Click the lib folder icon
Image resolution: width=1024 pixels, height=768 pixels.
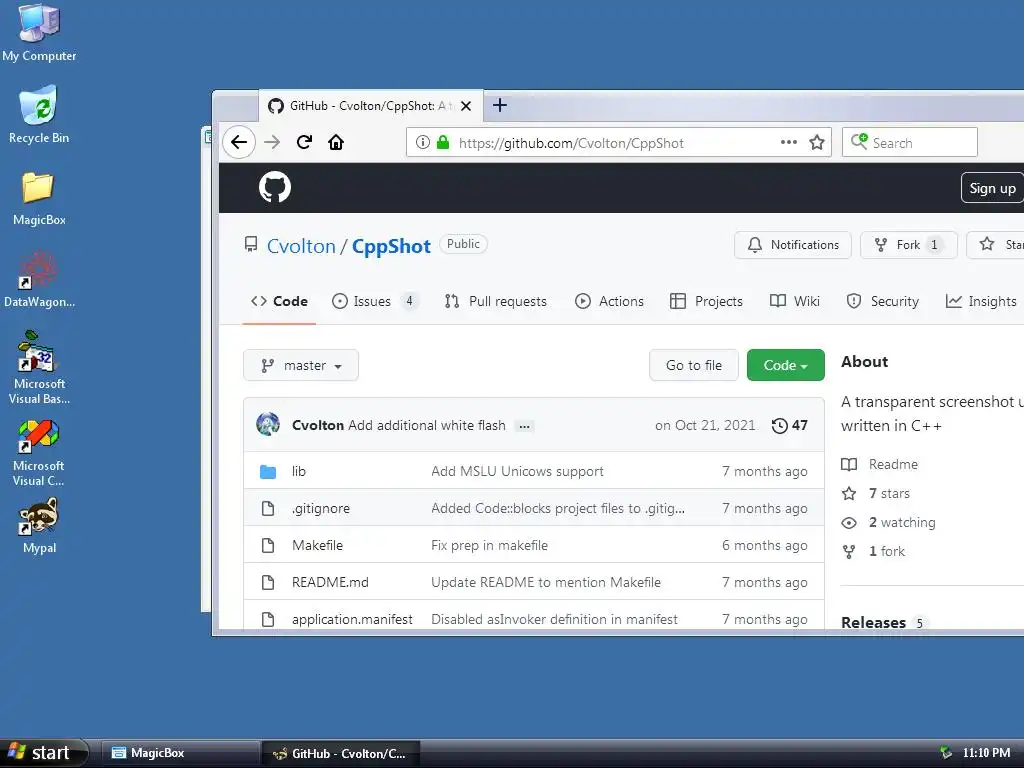[x=268, y=472]
